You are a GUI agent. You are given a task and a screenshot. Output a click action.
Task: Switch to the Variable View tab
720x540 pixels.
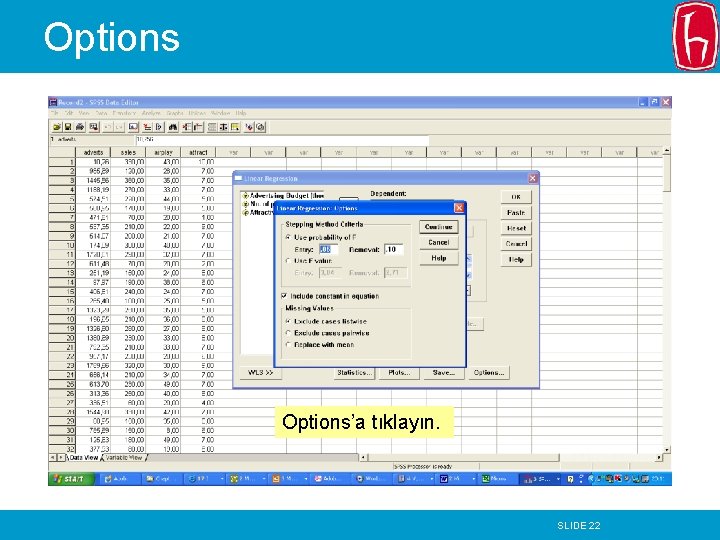tap(124, 458)
